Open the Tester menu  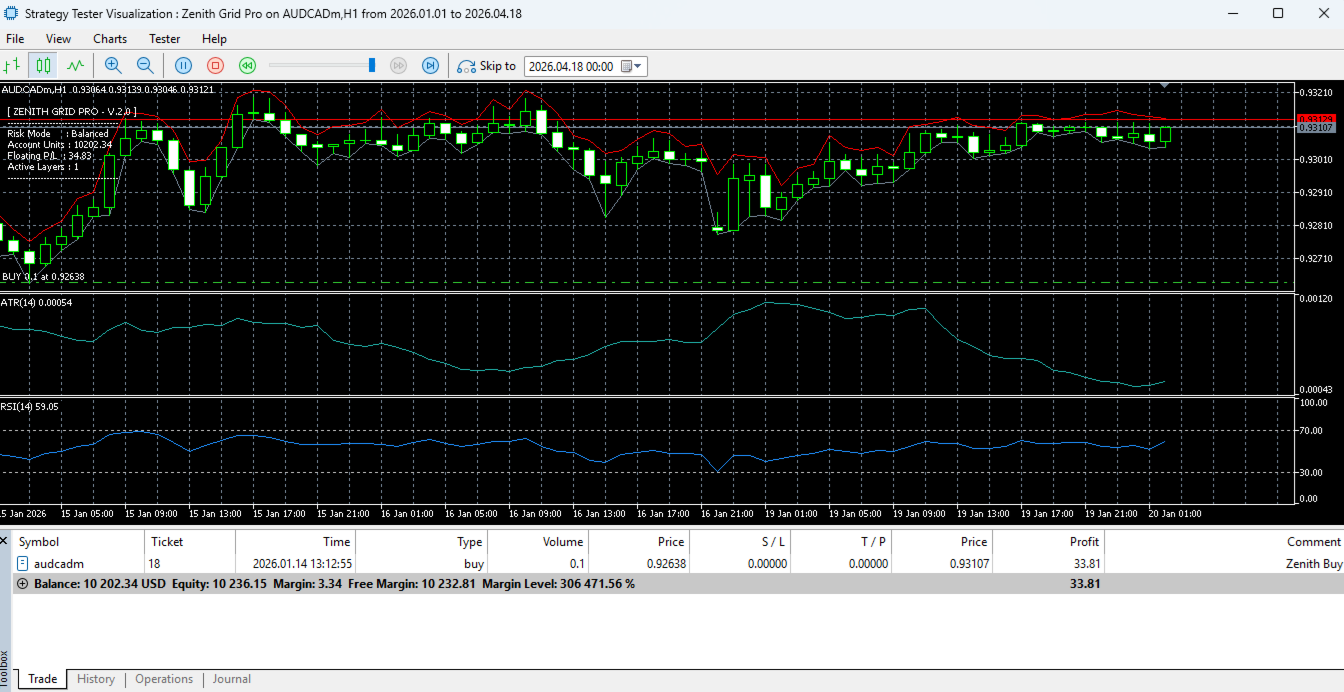pyautogui.click(x=164, y=39)
